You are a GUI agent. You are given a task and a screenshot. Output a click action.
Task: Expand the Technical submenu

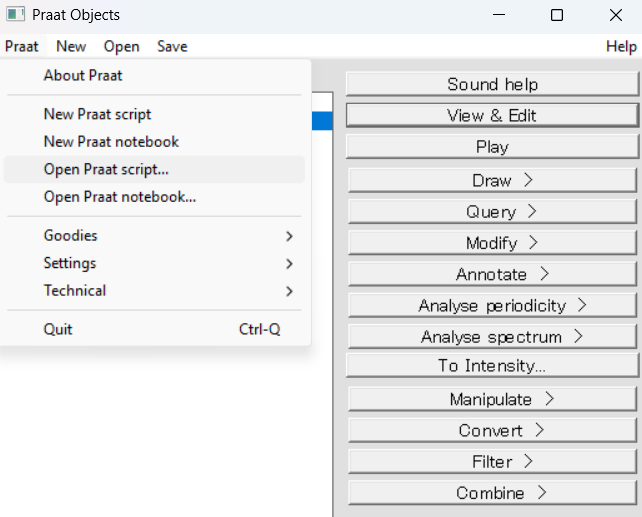(154, 291)
